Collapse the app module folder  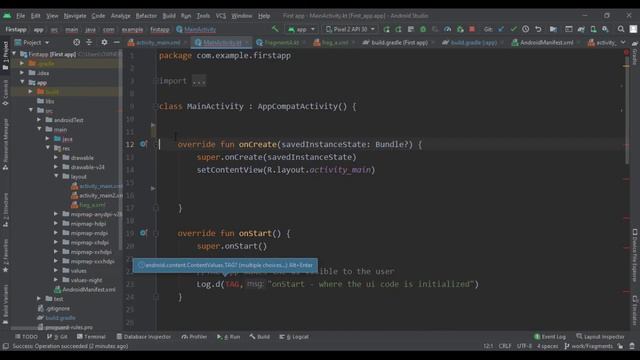(22, 82)
